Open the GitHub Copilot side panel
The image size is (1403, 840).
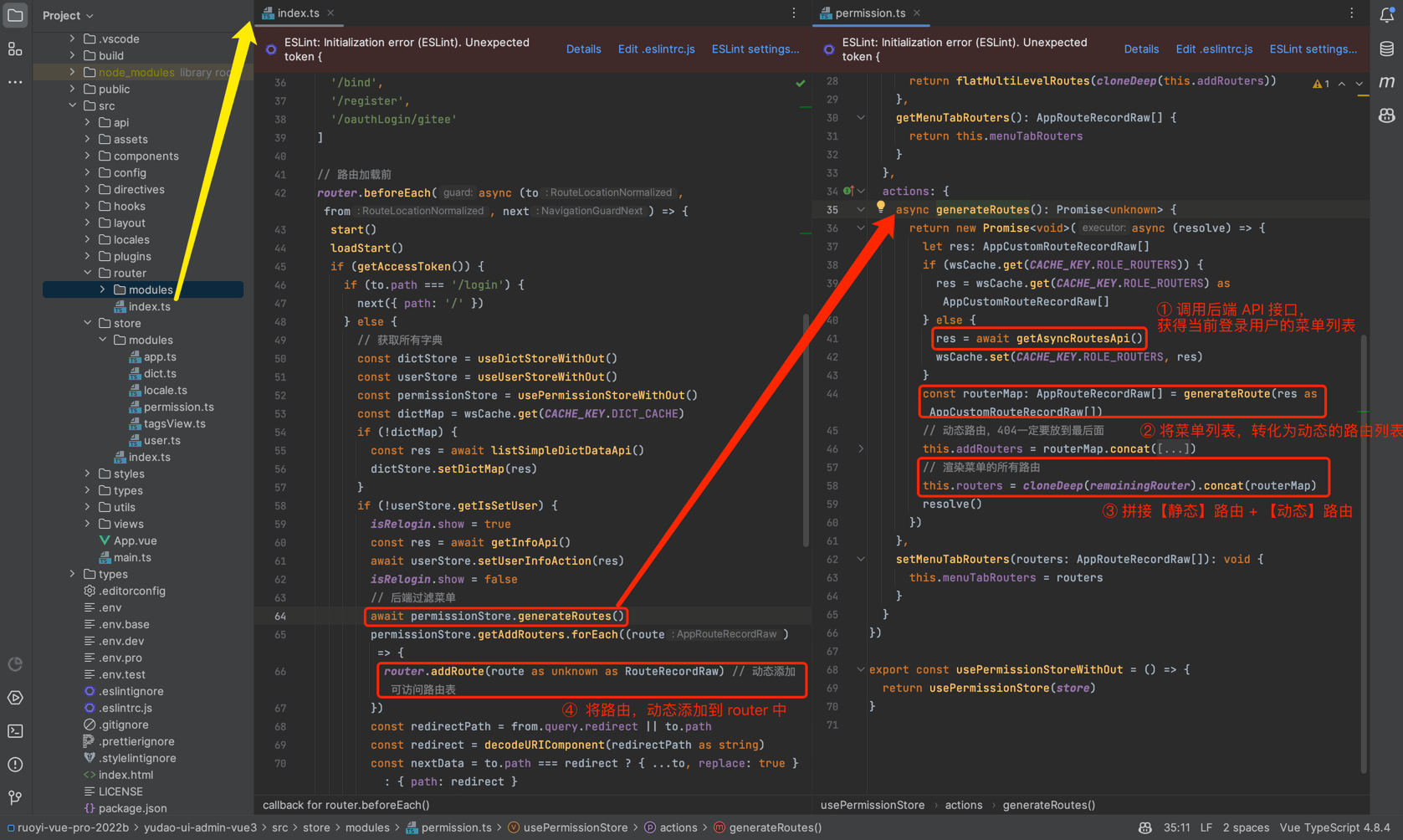pyautogui.click(x=1386, y=115)
